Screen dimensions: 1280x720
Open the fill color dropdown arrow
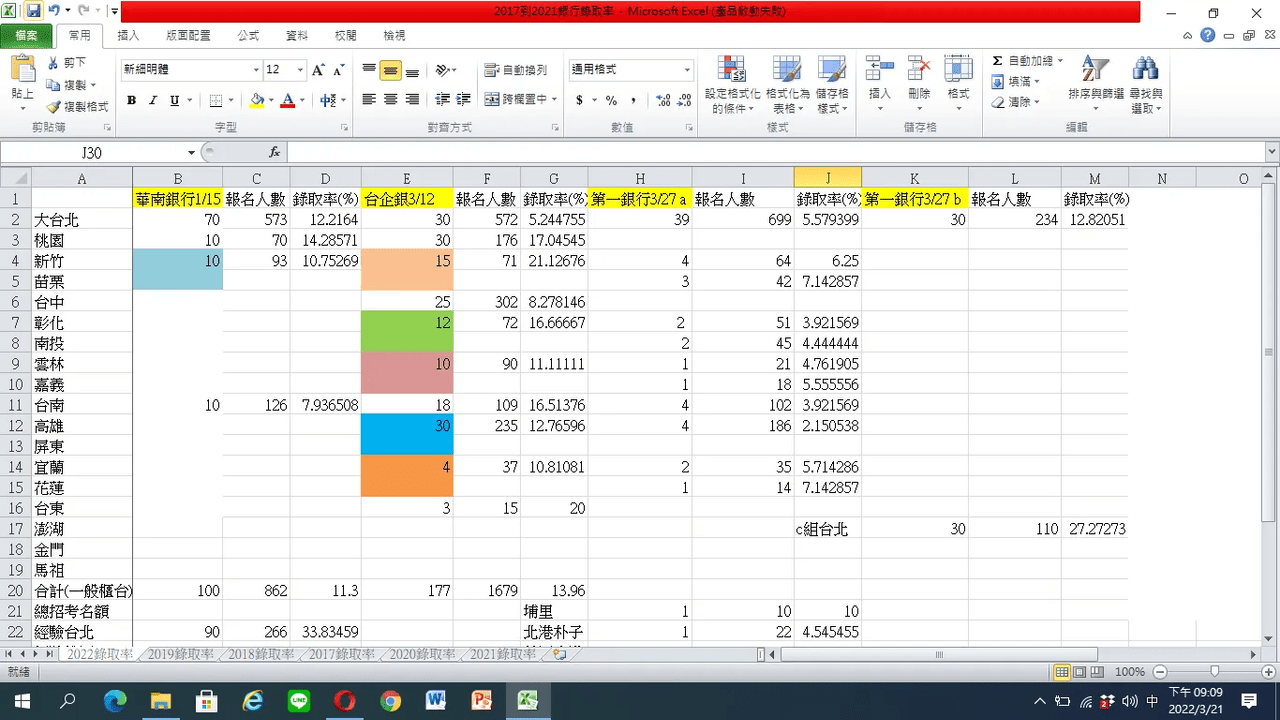(x=271, y=100)
